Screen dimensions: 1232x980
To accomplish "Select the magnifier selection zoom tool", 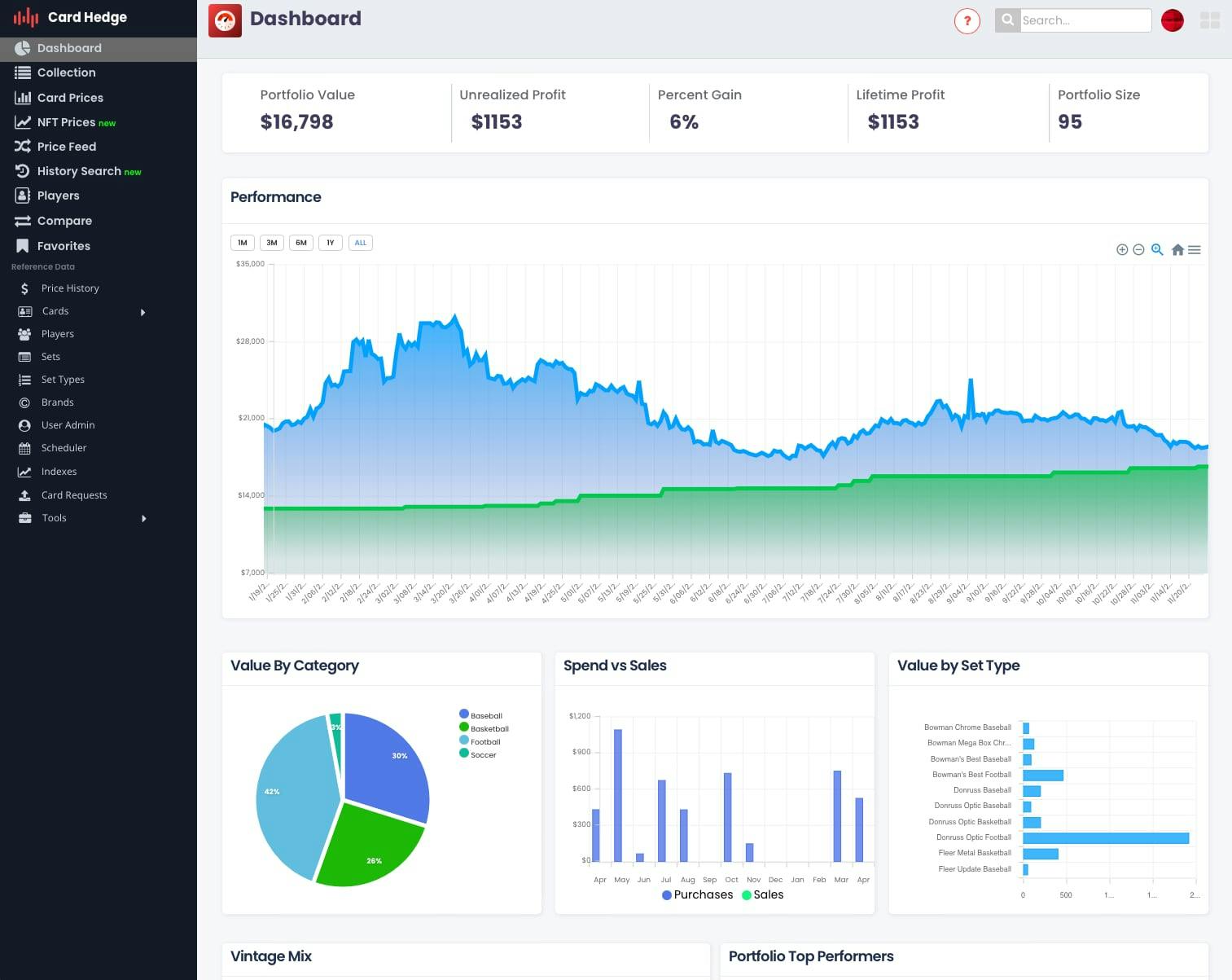I will [1157, 249].
